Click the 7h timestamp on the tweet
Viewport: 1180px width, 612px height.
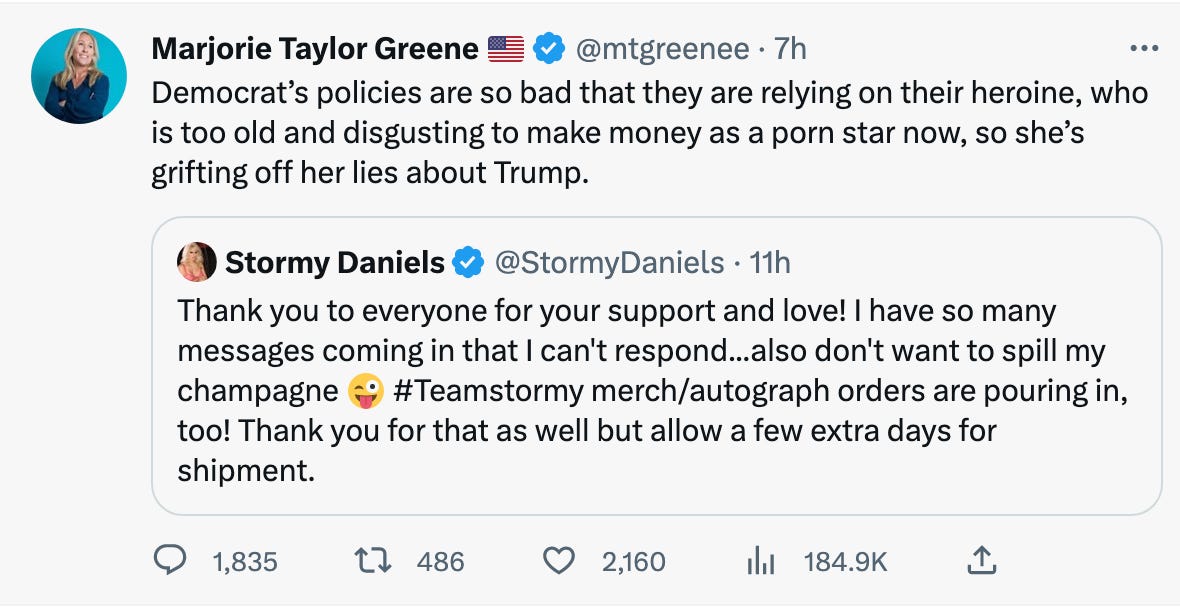click(790, 48)
